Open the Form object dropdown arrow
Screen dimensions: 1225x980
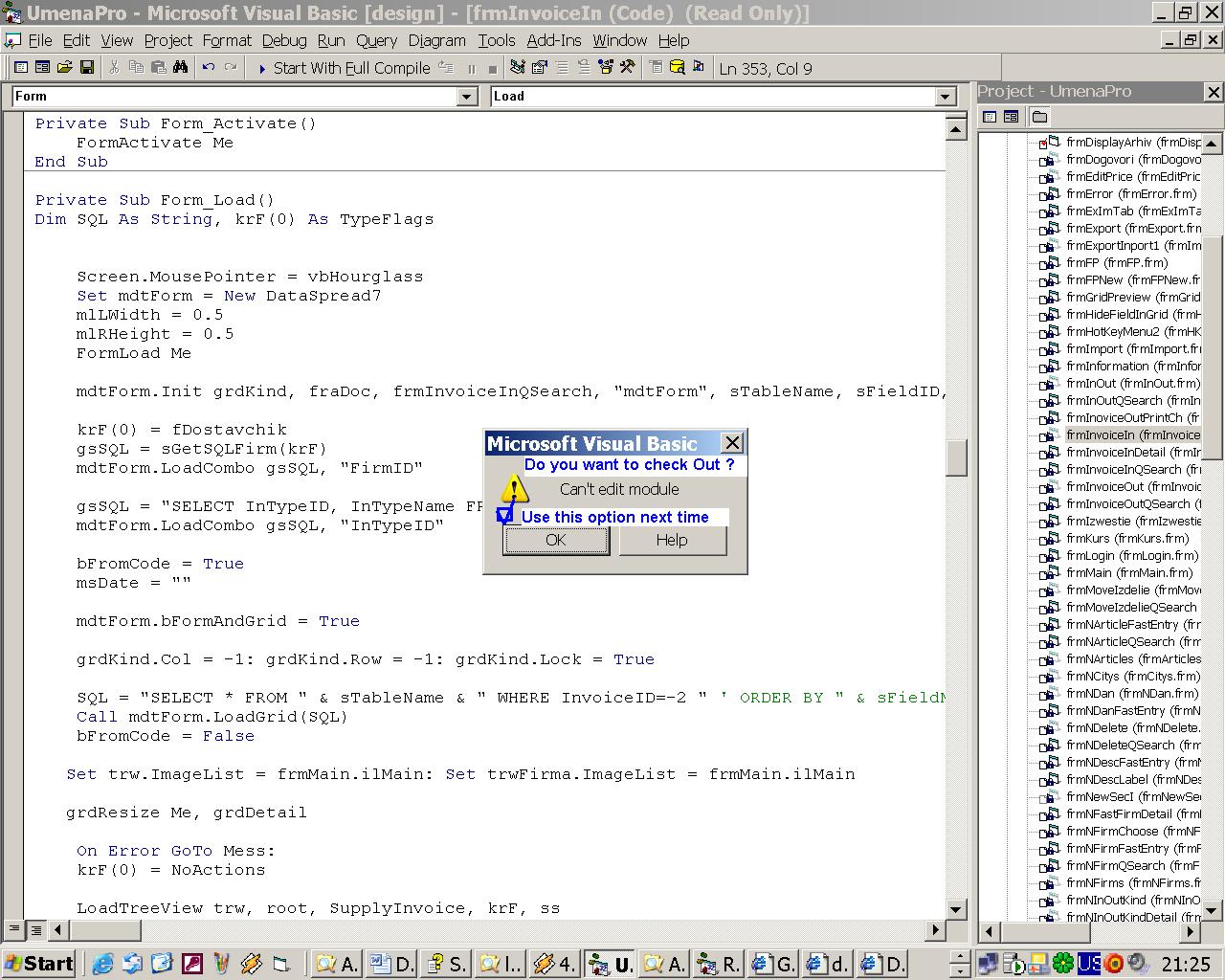click(x=467, y=96)
